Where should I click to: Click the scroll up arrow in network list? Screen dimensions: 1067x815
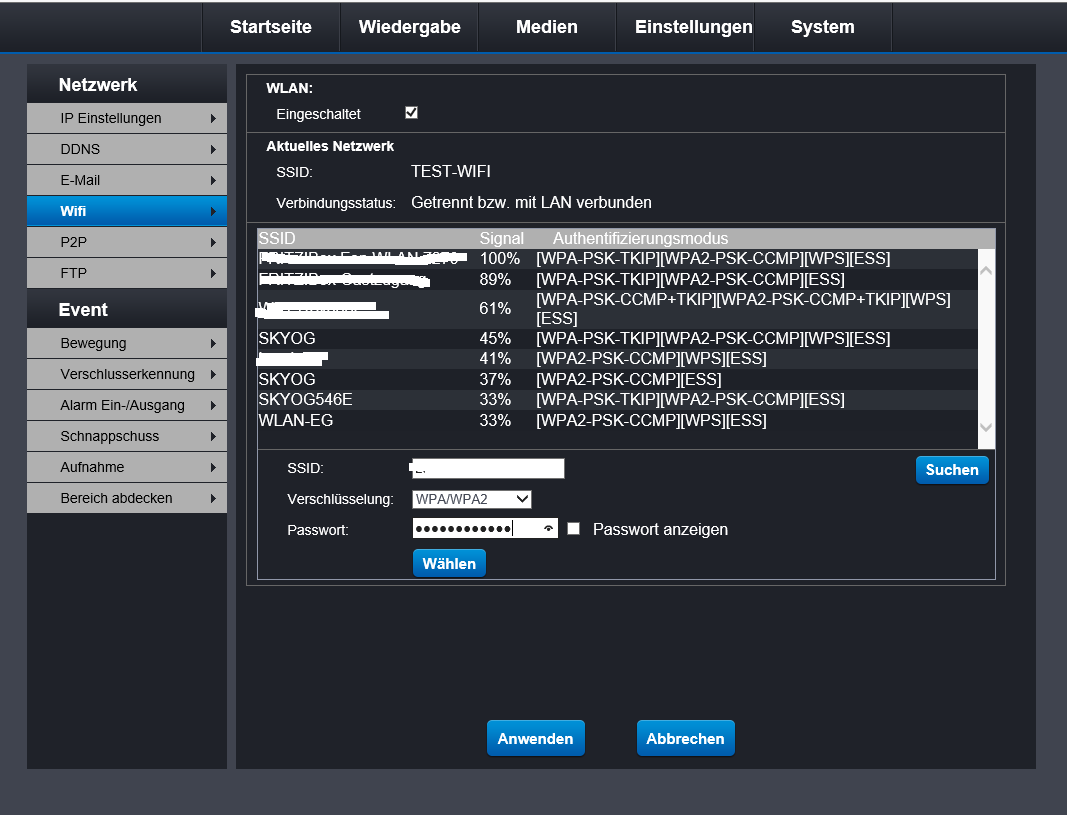click(x=986, y=270)
